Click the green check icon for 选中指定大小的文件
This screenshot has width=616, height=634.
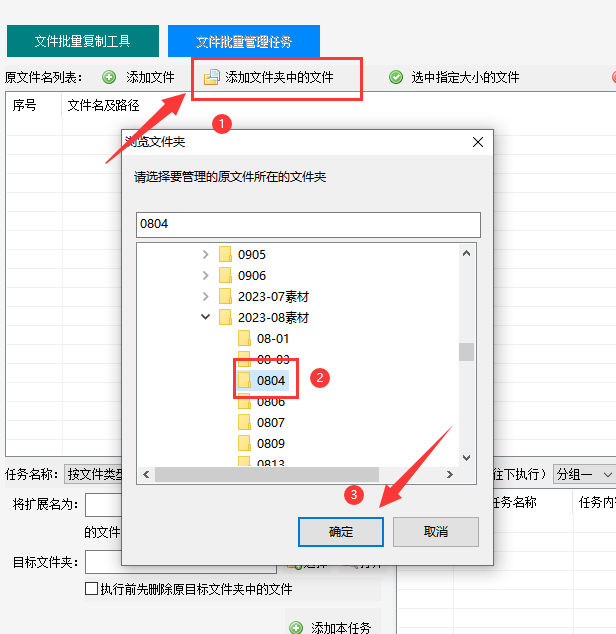396,77
